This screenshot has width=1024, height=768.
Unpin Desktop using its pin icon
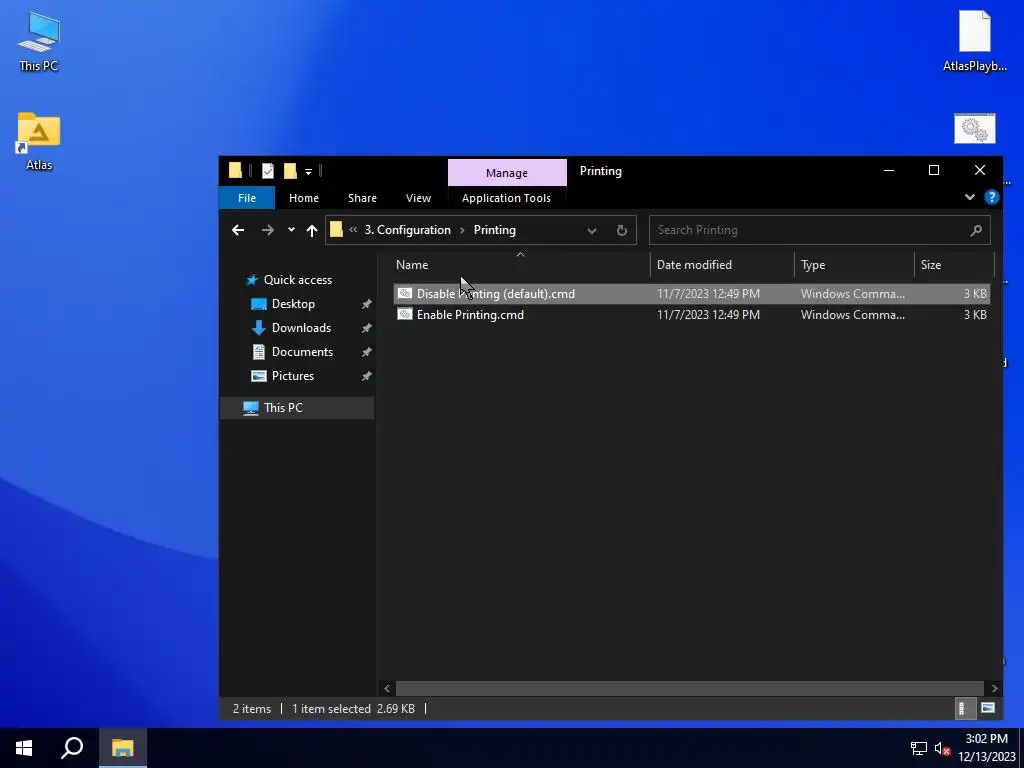[x=366, y=304]
